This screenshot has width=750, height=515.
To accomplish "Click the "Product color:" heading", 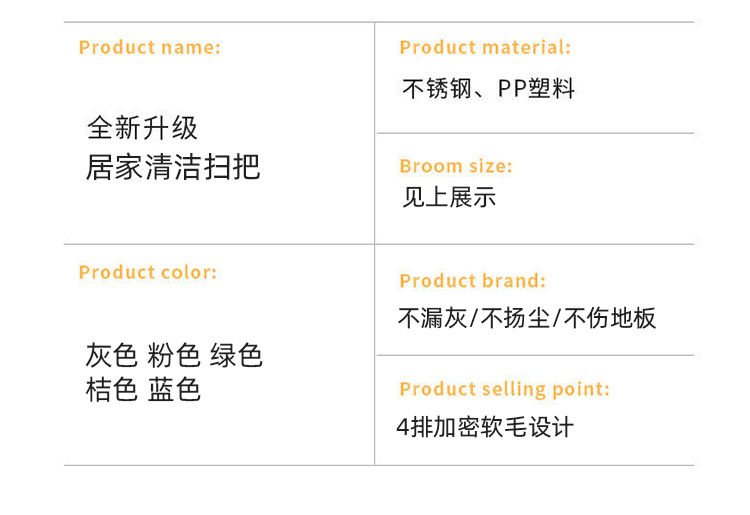I will (x=147, y=272).
